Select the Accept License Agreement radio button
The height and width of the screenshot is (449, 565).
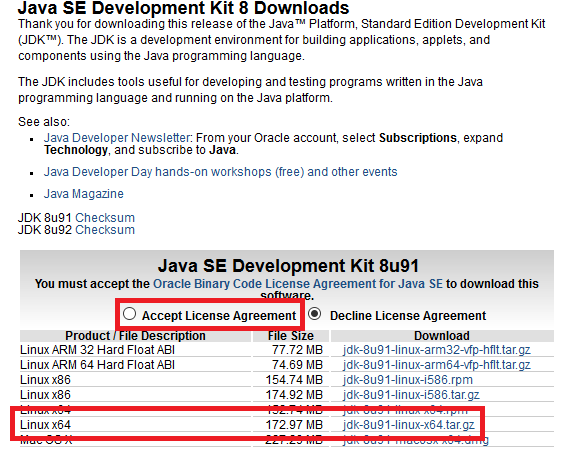point(129,314)
